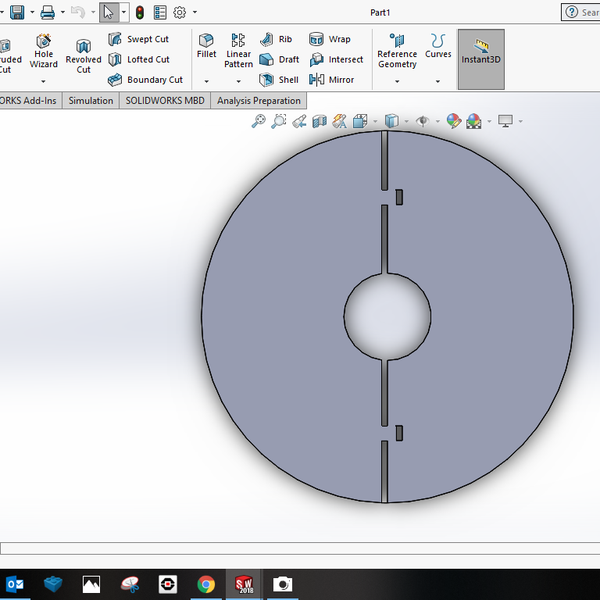Select the Hole Wizard tool
The width and height of the screenshot is (600, 600).
pyautogui.click(x=43, y=51)
